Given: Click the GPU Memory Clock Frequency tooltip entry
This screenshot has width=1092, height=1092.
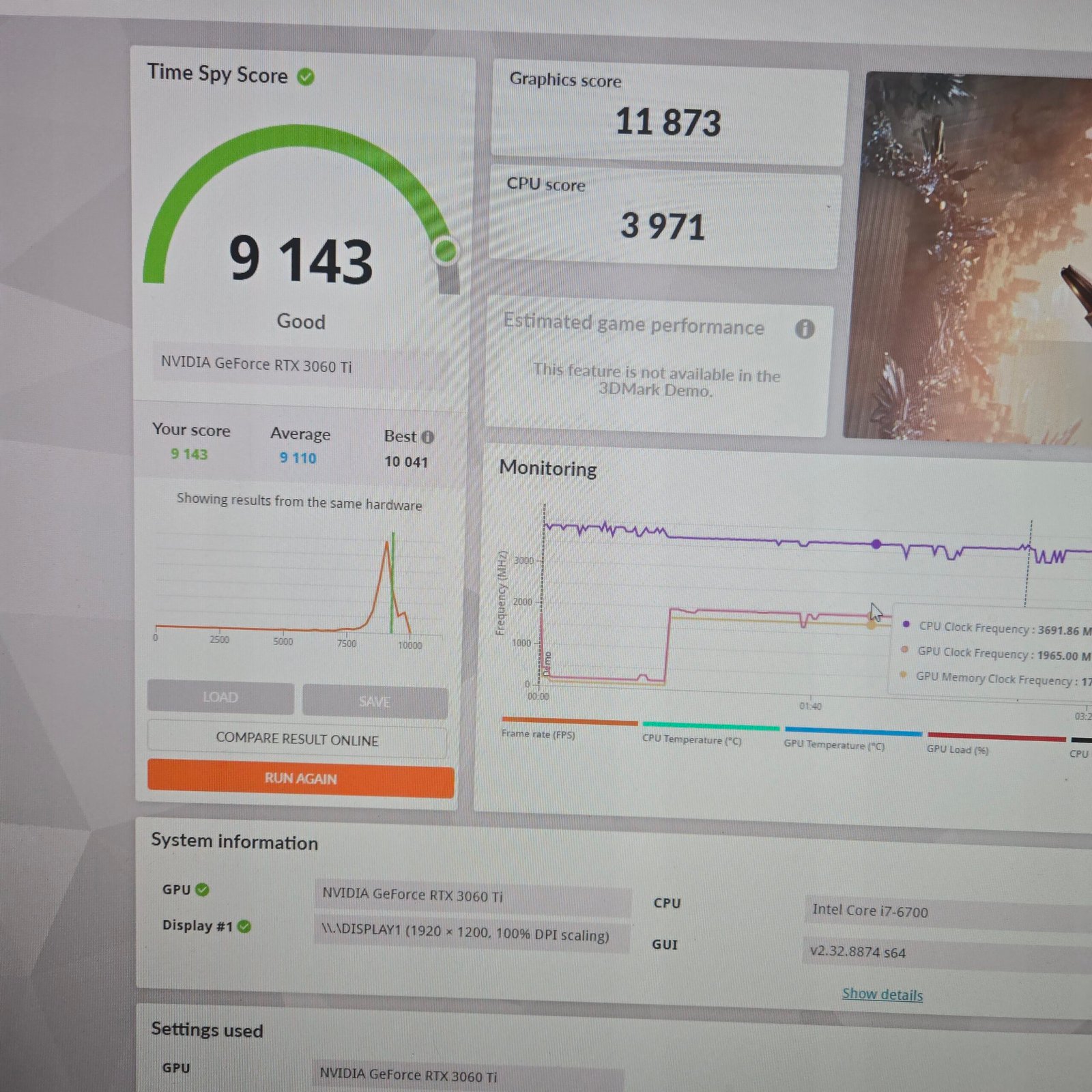Looking at the screenshot, I should click(995, 678).
